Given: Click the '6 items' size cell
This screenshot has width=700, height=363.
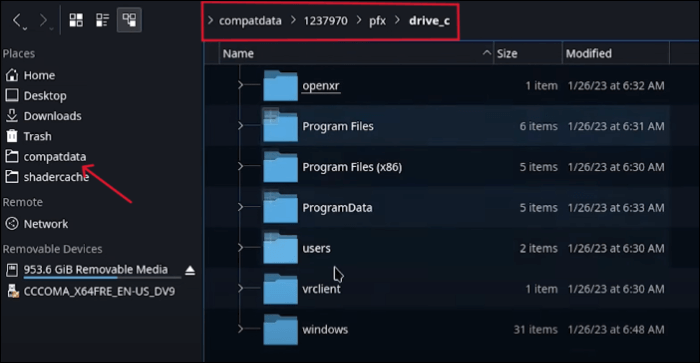Looking at the screenshot, I should coord(538,126).
